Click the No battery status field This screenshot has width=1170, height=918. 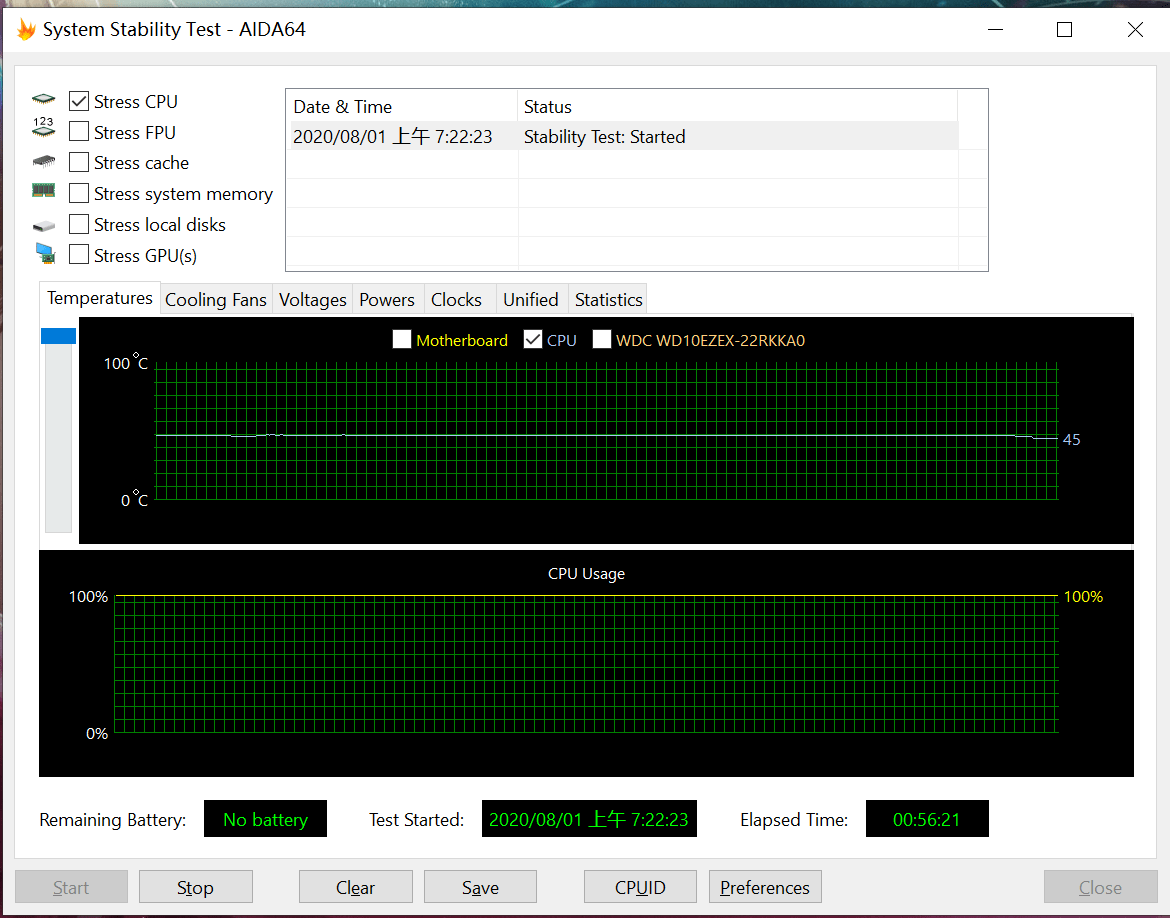265,819
